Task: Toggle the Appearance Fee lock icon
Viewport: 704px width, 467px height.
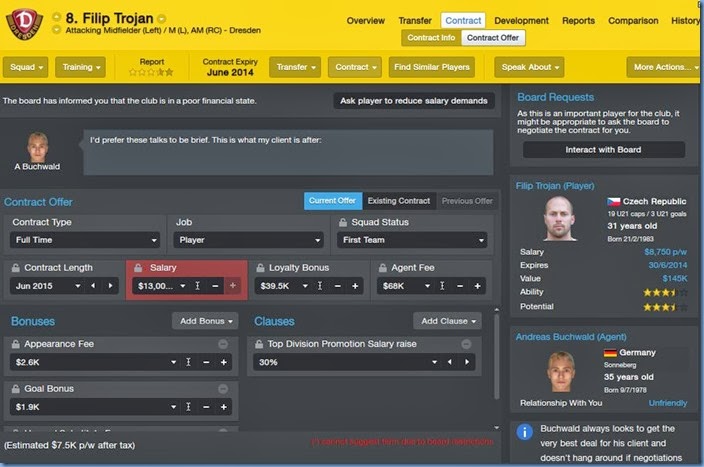Action: (16, 344)
